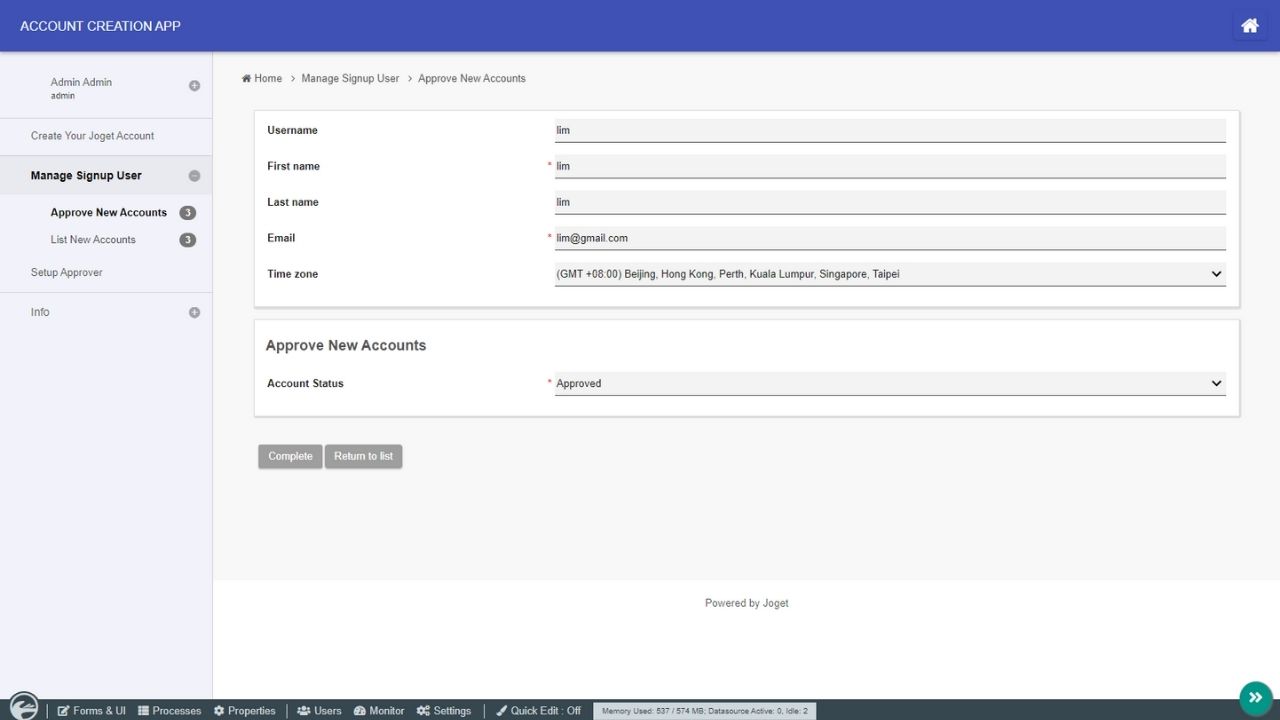Click the Return to list button
Viewport: 1280px width, 720px height.
(x=363, y=456)
